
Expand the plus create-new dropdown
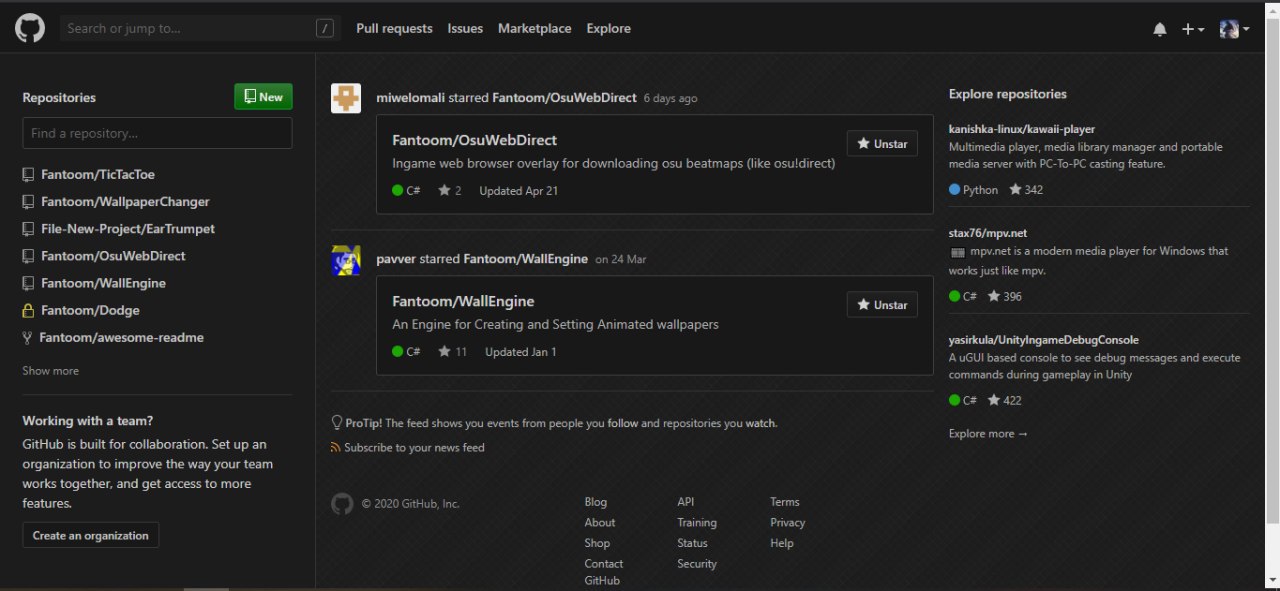[x=1193, y=29]
